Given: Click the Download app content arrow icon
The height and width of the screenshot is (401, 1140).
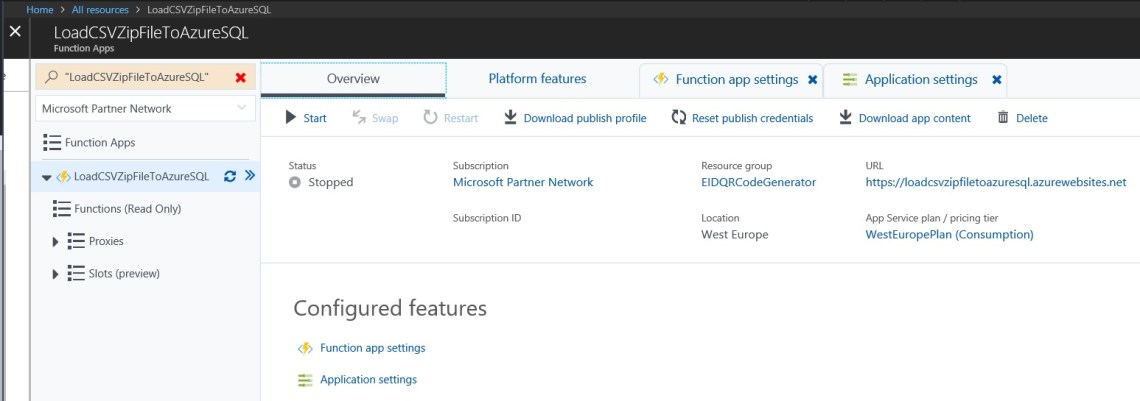Looking at the screenshot, I should [x=846, y=118].
